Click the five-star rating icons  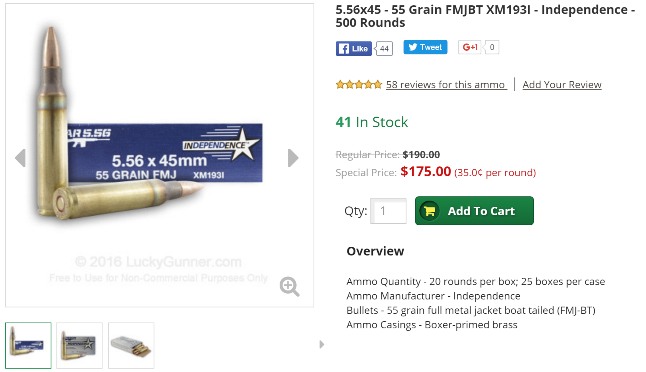tap(359, 85)
